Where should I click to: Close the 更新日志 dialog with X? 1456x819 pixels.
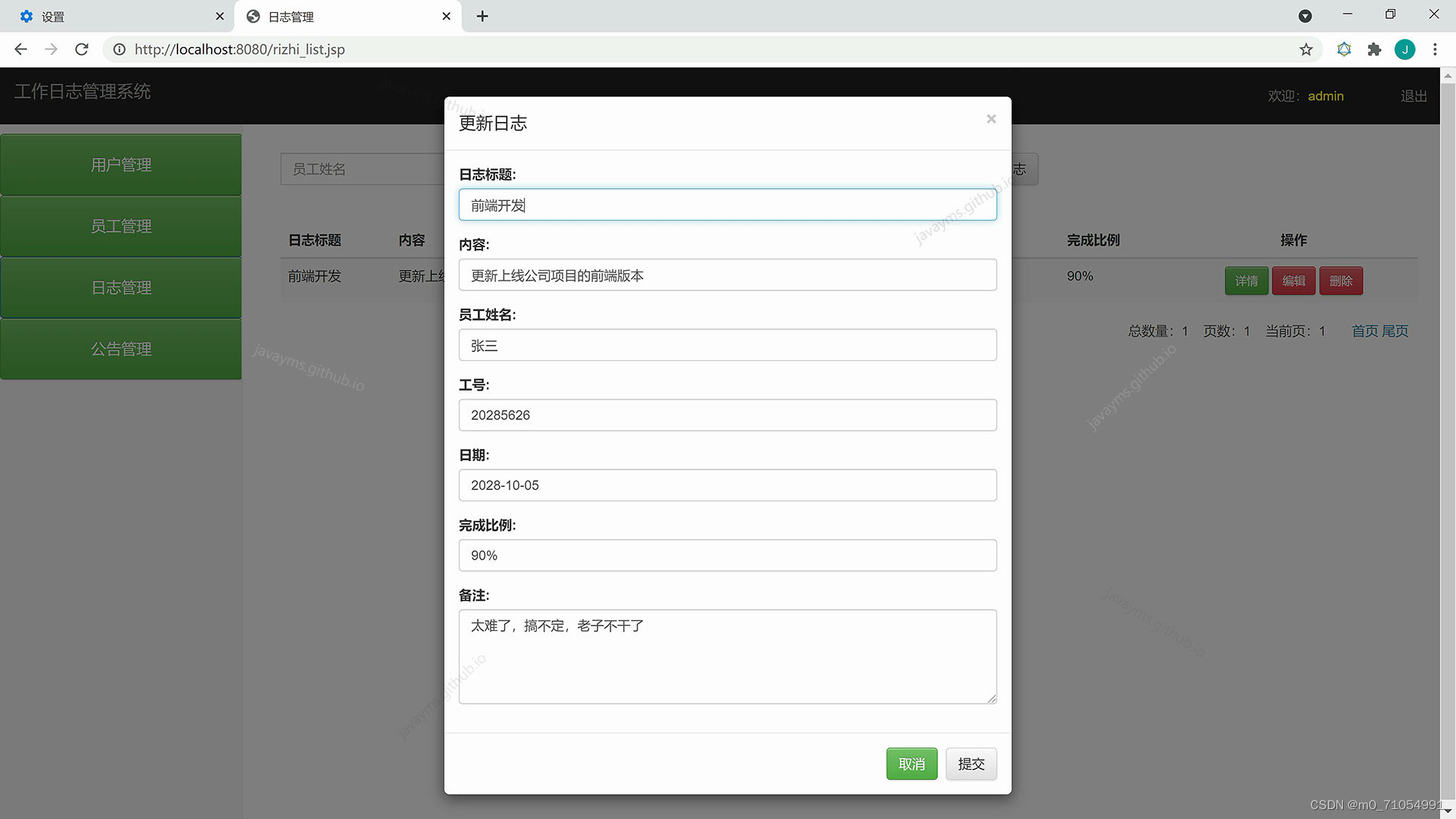point(991,119)
